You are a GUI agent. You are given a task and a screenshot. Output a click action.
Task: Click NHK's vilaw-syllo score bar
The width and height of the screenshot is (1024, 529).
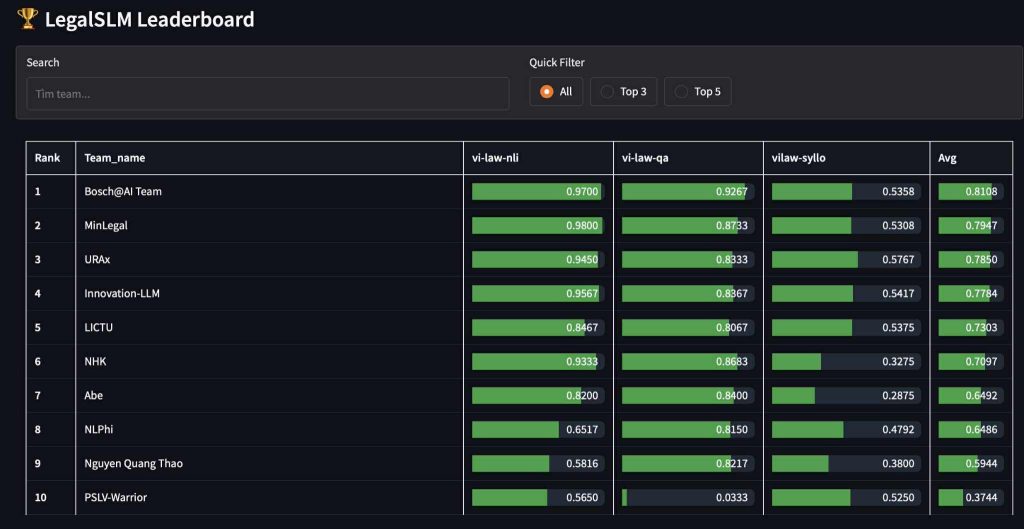point(846,362)
